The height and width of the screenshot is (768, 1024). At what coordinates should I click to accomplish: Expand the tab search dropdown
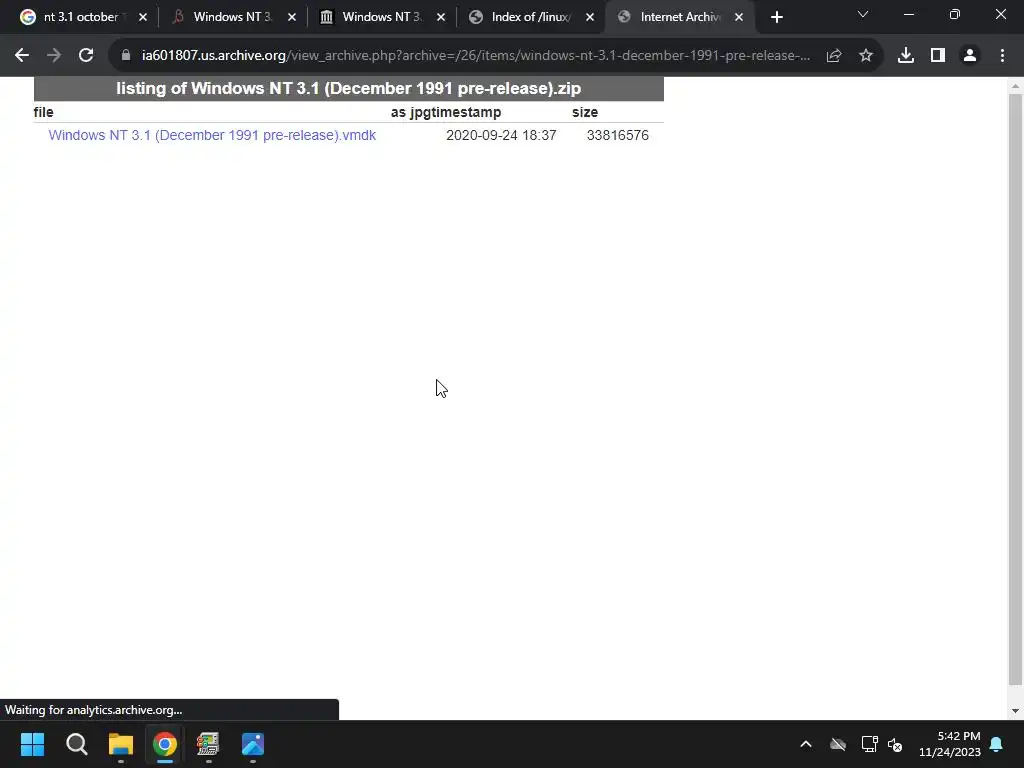[863, 14]
